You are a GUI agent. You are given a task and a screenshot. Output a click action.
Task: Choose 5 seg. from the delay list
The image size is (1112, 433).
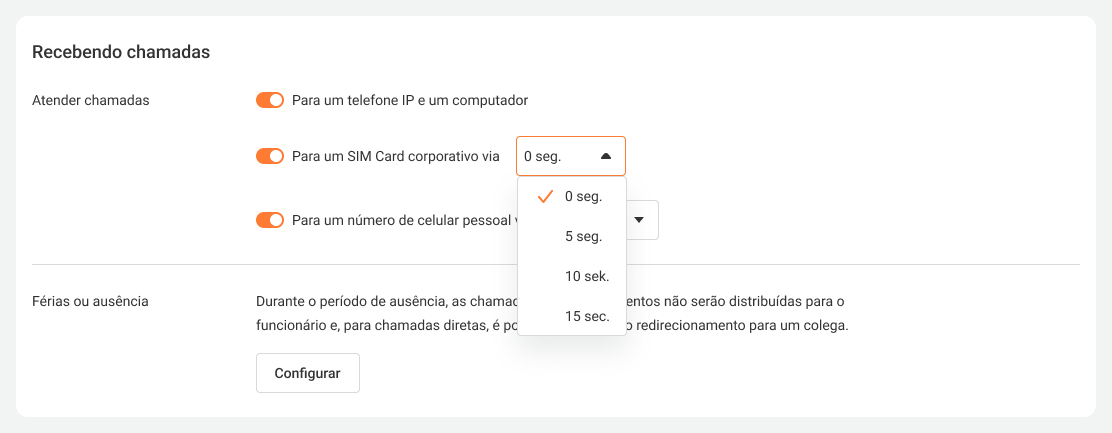pyautogui.click(x=583, y=237)
